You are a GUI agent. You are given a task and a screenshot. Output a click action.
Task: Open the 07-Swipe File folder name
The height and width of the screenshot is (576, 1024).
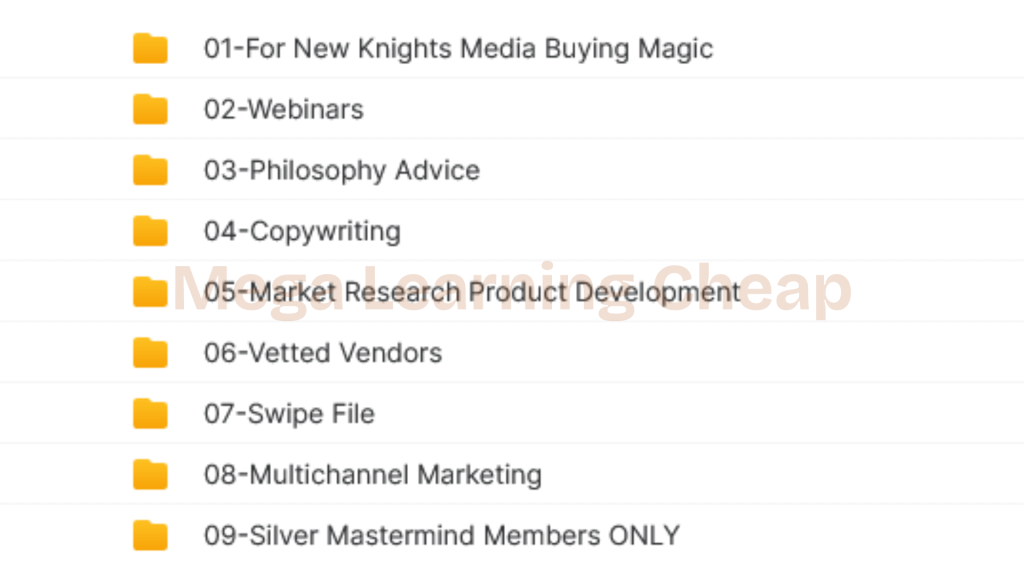tap(289, 413)
